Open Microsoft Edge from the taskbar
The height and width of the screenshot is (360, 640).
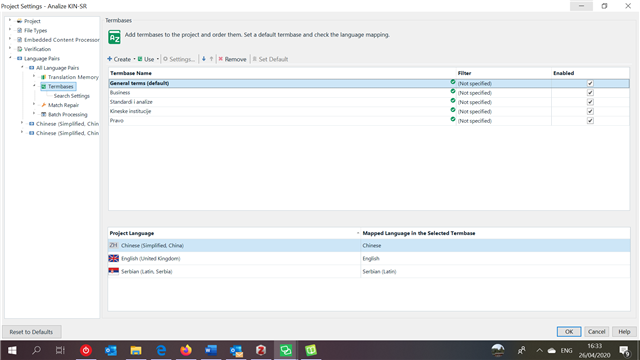[x=161, y=350]
